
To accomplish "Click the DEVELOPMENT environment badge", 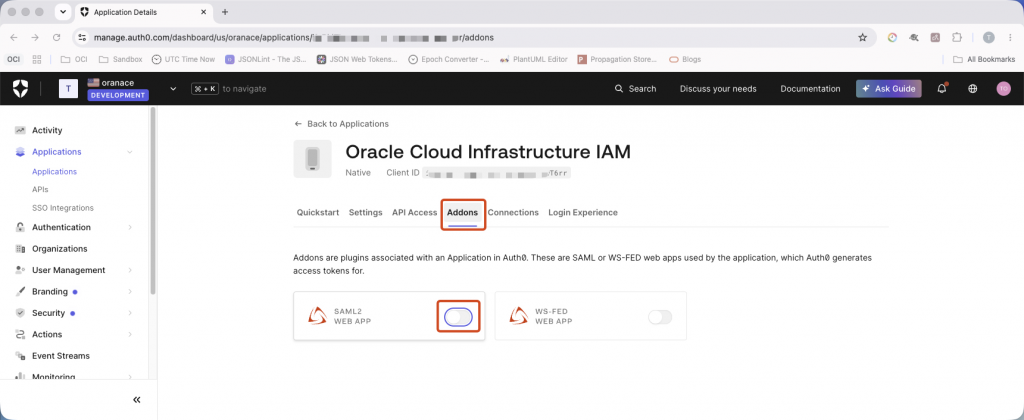I will (x=118, y=95).
